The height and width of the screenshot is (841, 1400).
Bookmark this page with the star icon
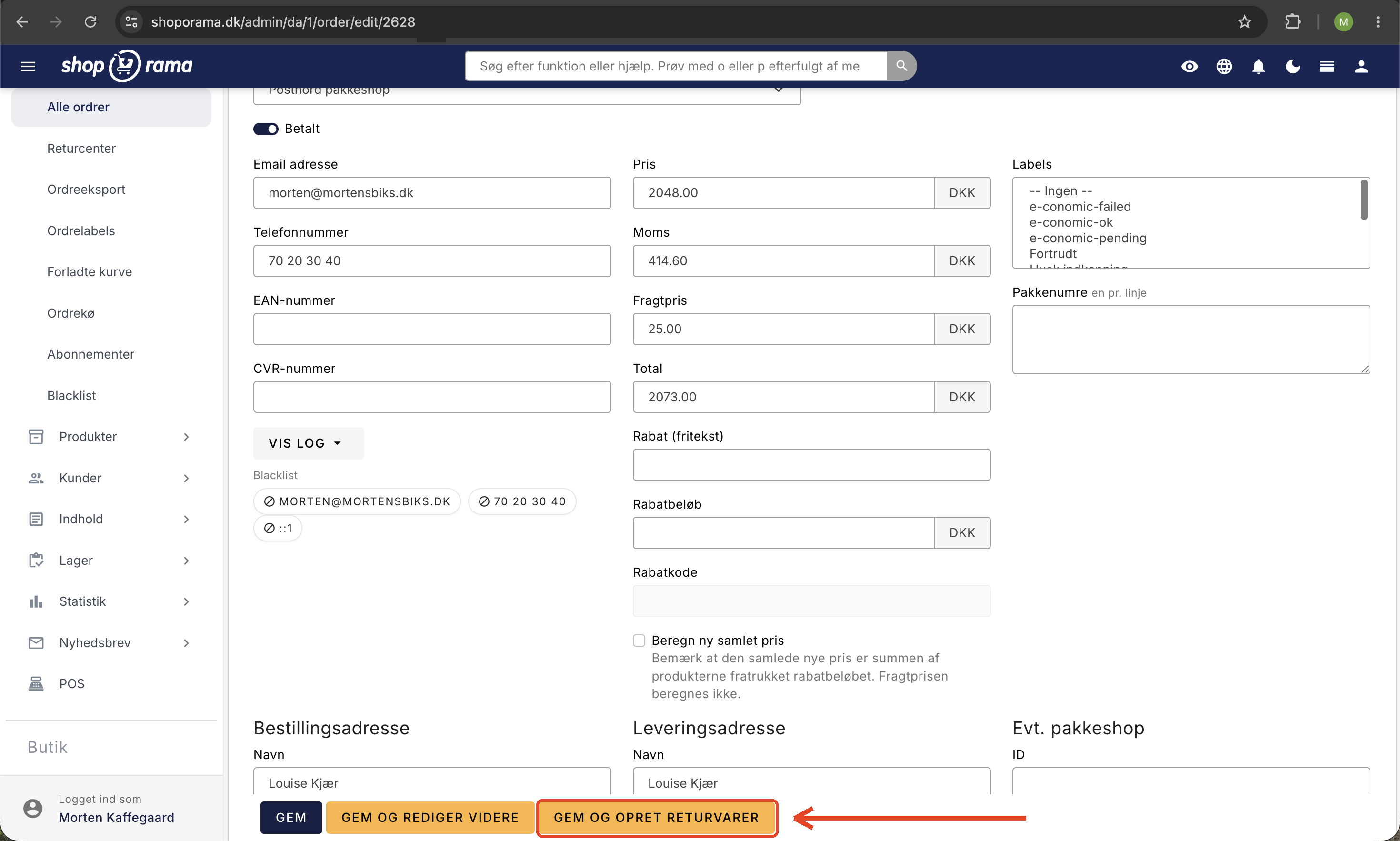coord(1244,22)
